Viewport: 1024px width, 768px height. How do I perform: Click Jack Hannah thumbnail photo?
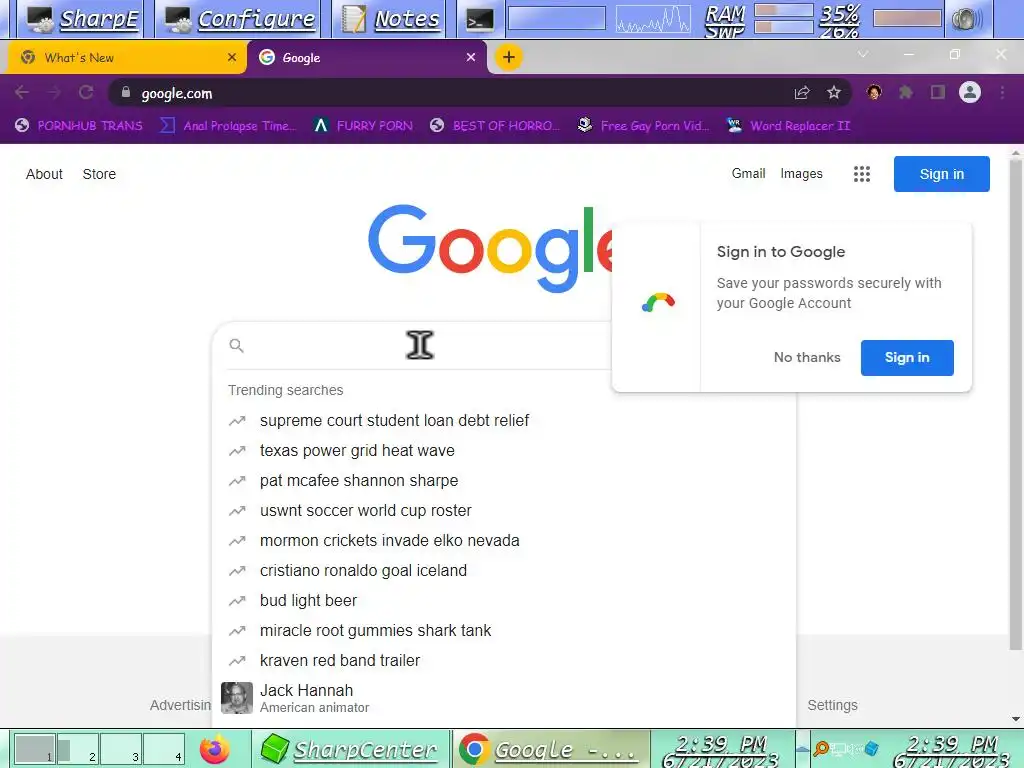[236, 698]
